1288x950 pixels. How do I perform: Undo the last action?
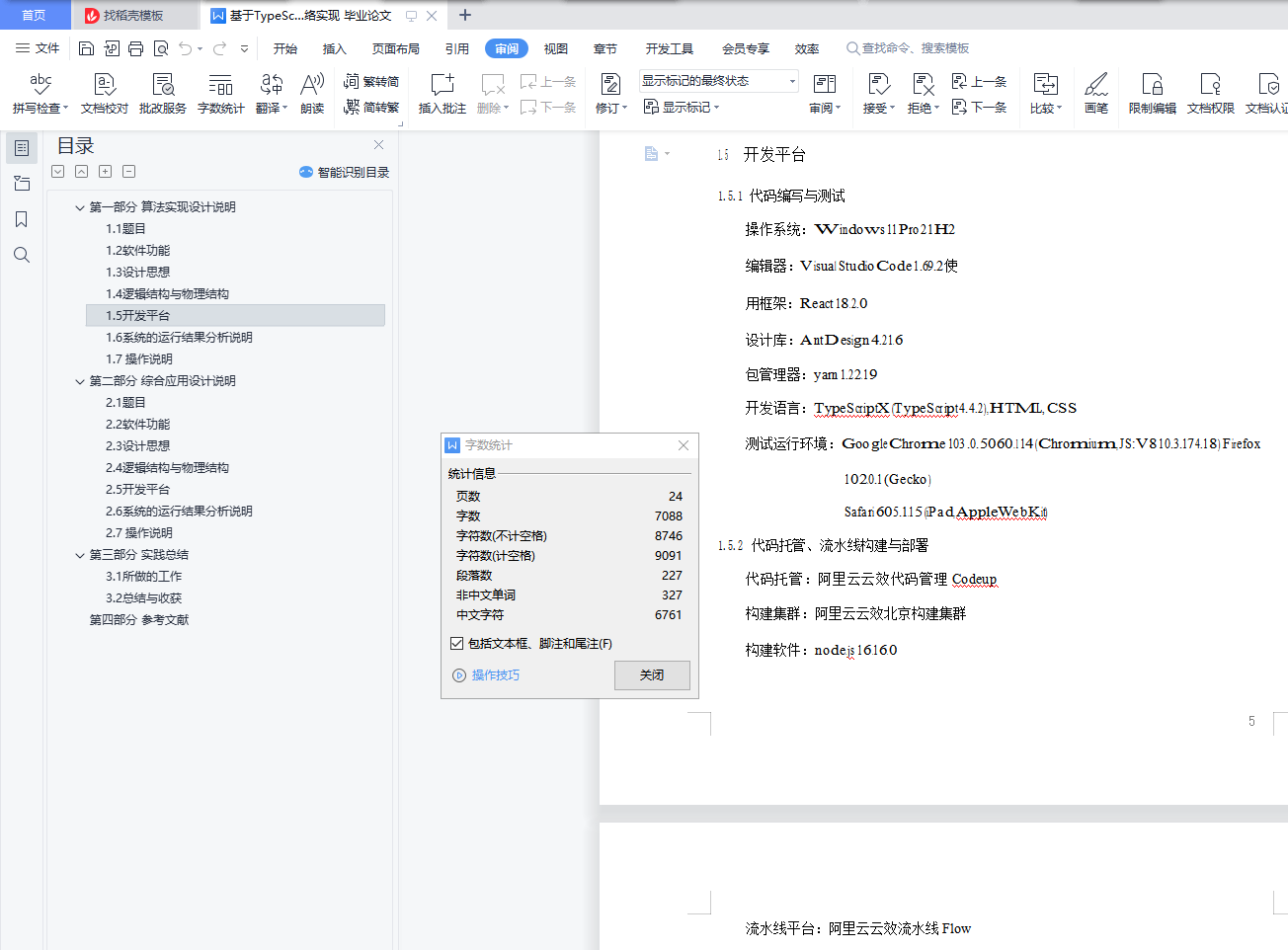click(x=185, y=48)
